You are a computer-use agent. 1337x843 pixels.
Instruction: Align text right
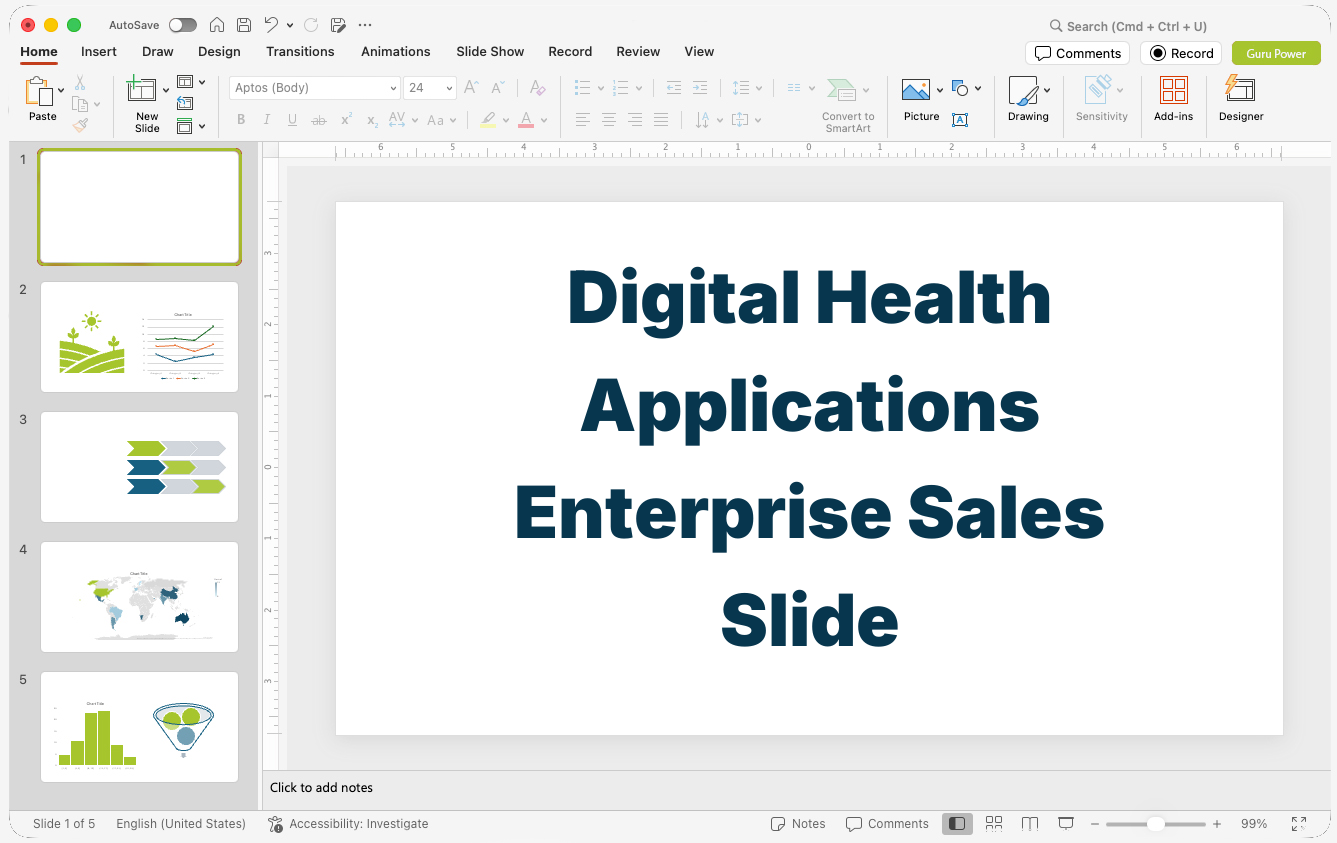pos(635,120)
